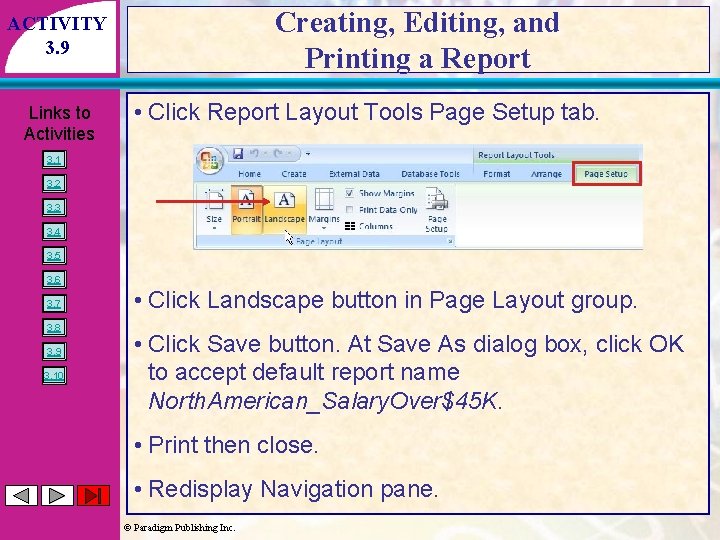Select the Page Setup tab
720x540 pixels.
coord(606,174)
